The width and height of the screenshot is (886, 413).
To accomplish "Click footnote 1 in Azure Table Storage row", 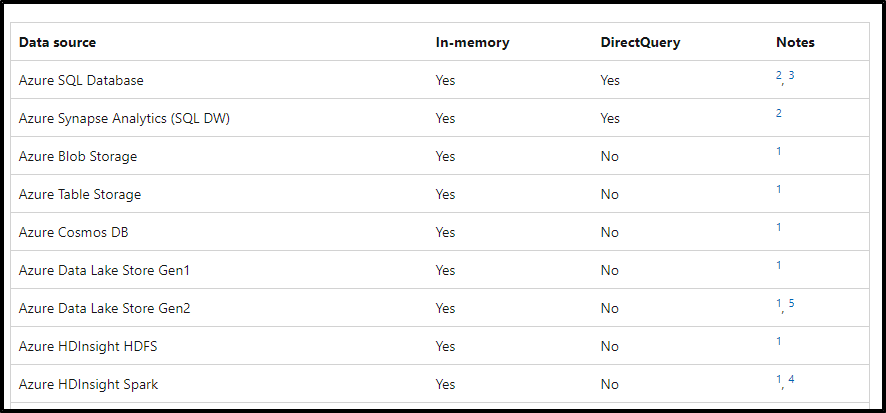I will (x=778, y=190).
